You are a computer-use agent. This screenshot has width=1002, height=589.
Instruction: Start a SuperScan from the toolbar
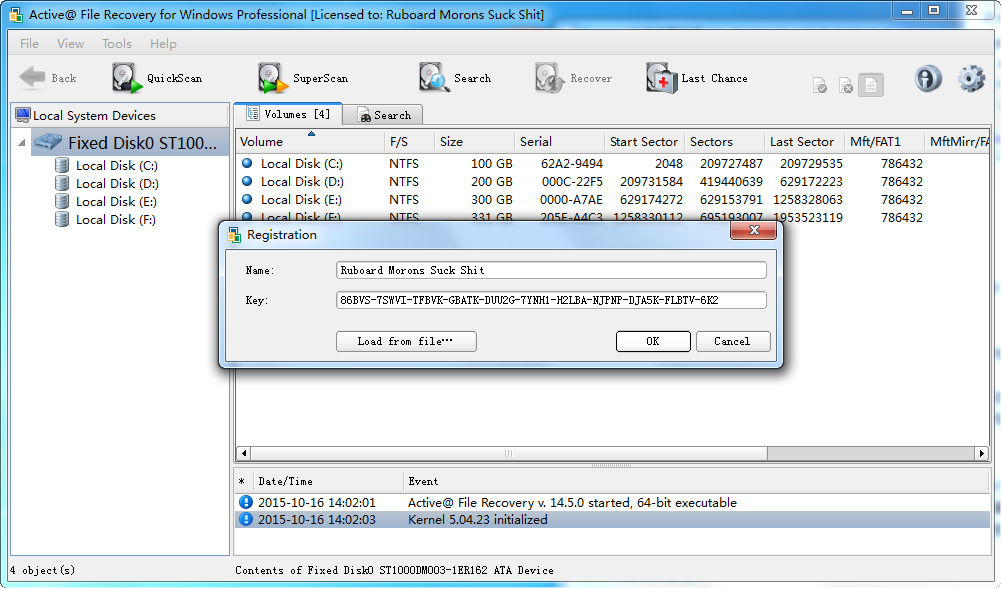[x=273, y=78]
